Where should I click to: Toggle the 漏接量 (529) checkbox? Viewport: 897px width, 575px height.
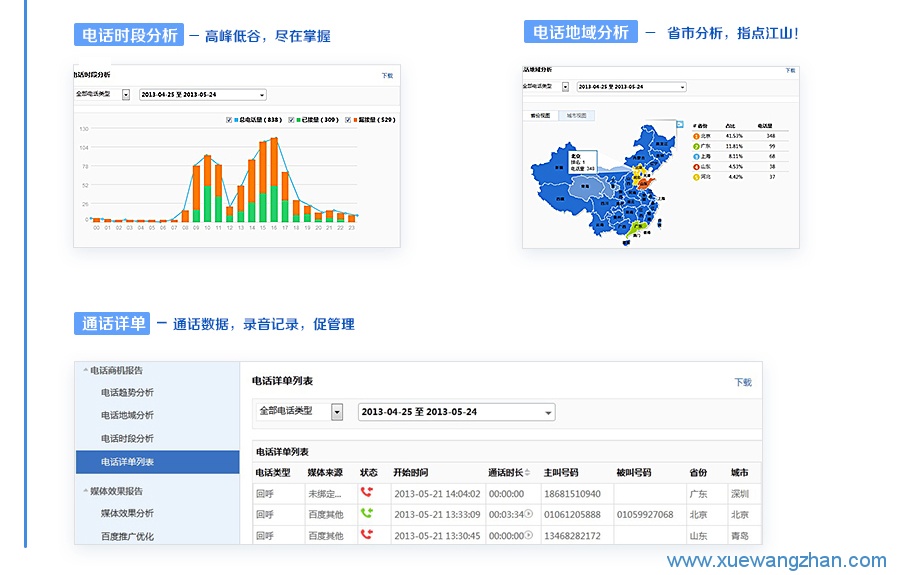[348, 119]
